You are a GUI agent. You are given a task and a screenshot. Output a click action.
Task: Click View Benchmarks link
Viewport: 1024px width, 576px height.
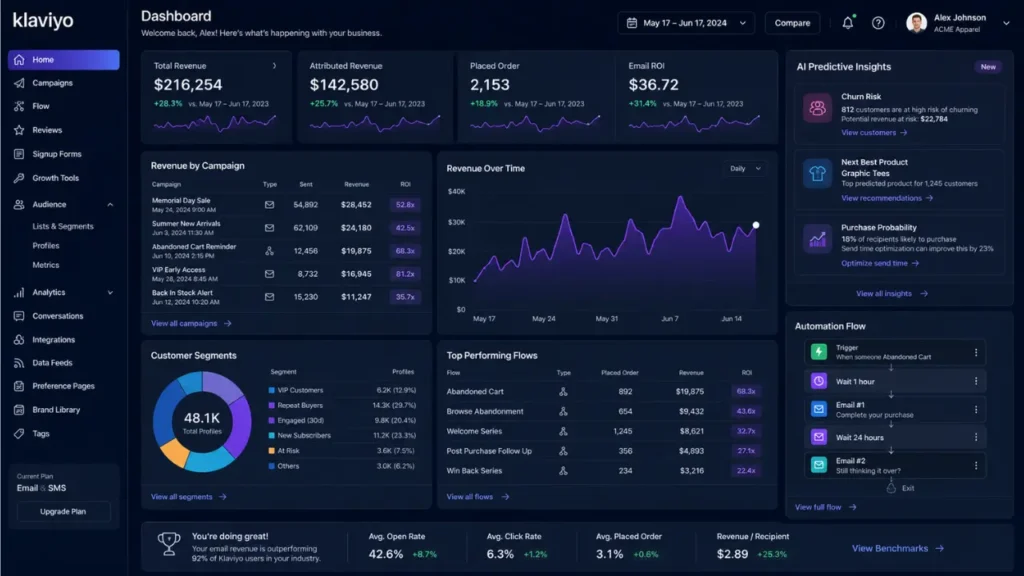pyautogui.click(x=898, y=549)
